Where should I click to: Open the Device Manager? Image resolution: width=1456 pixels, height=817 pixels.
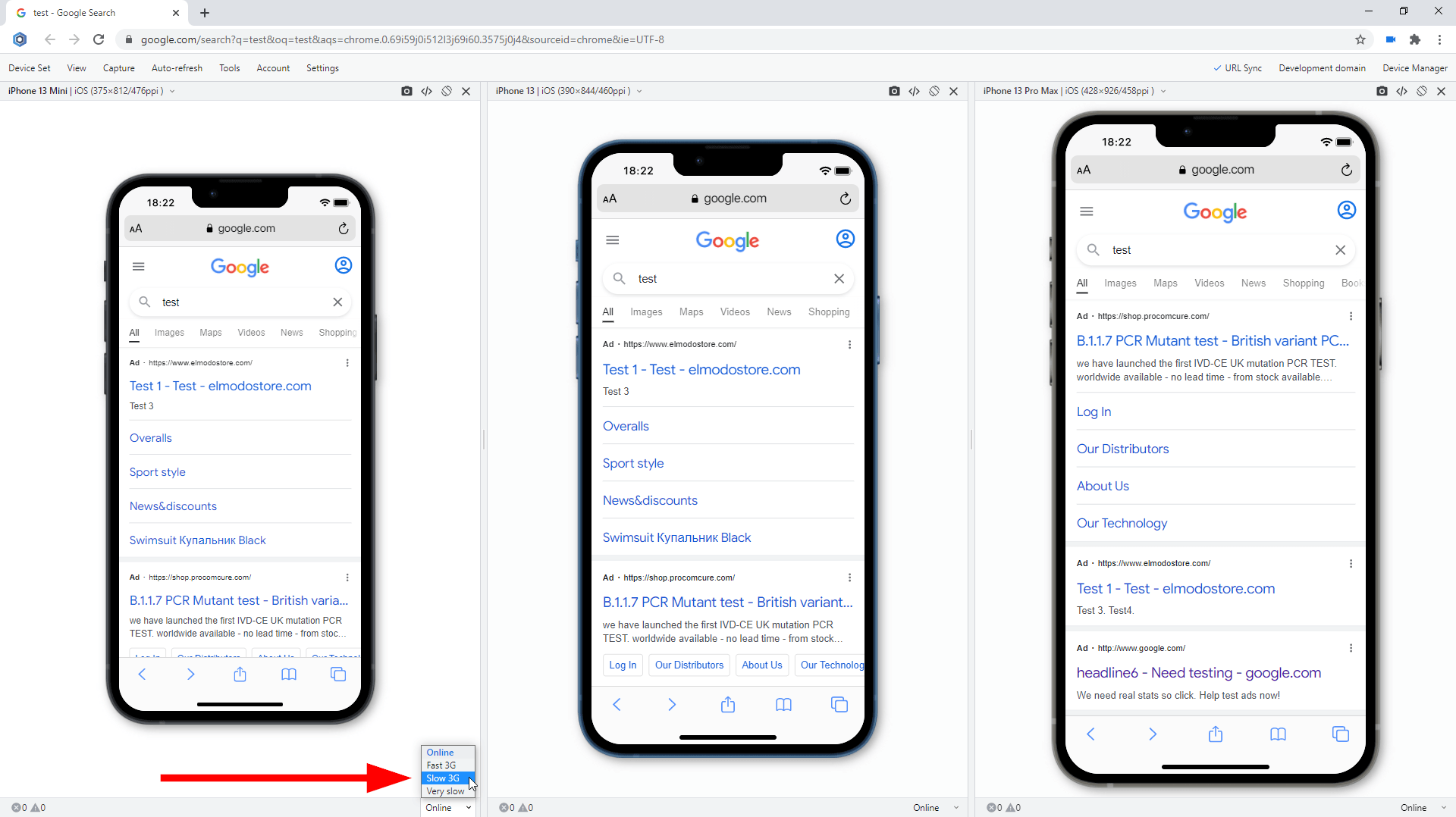tap(1414, 68)
